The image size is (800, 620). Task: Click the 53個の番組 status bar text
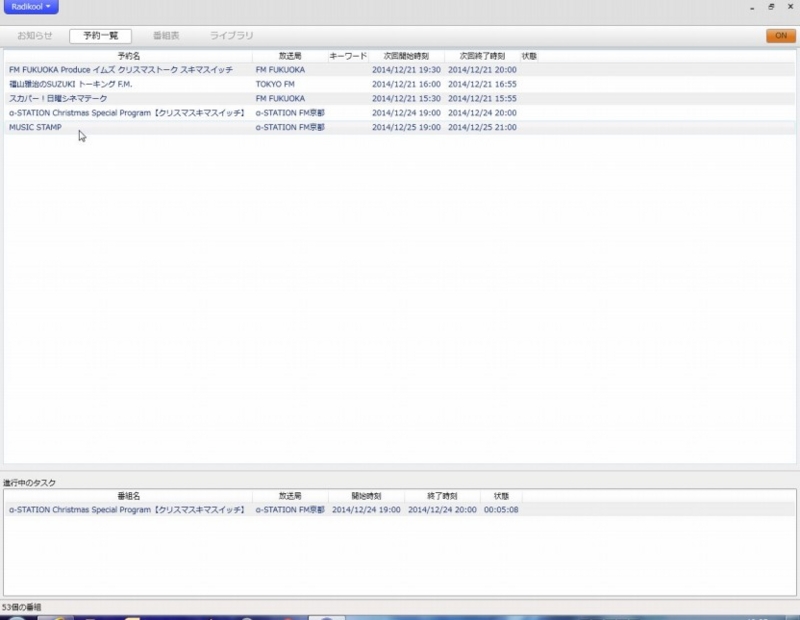coord(21,607)
